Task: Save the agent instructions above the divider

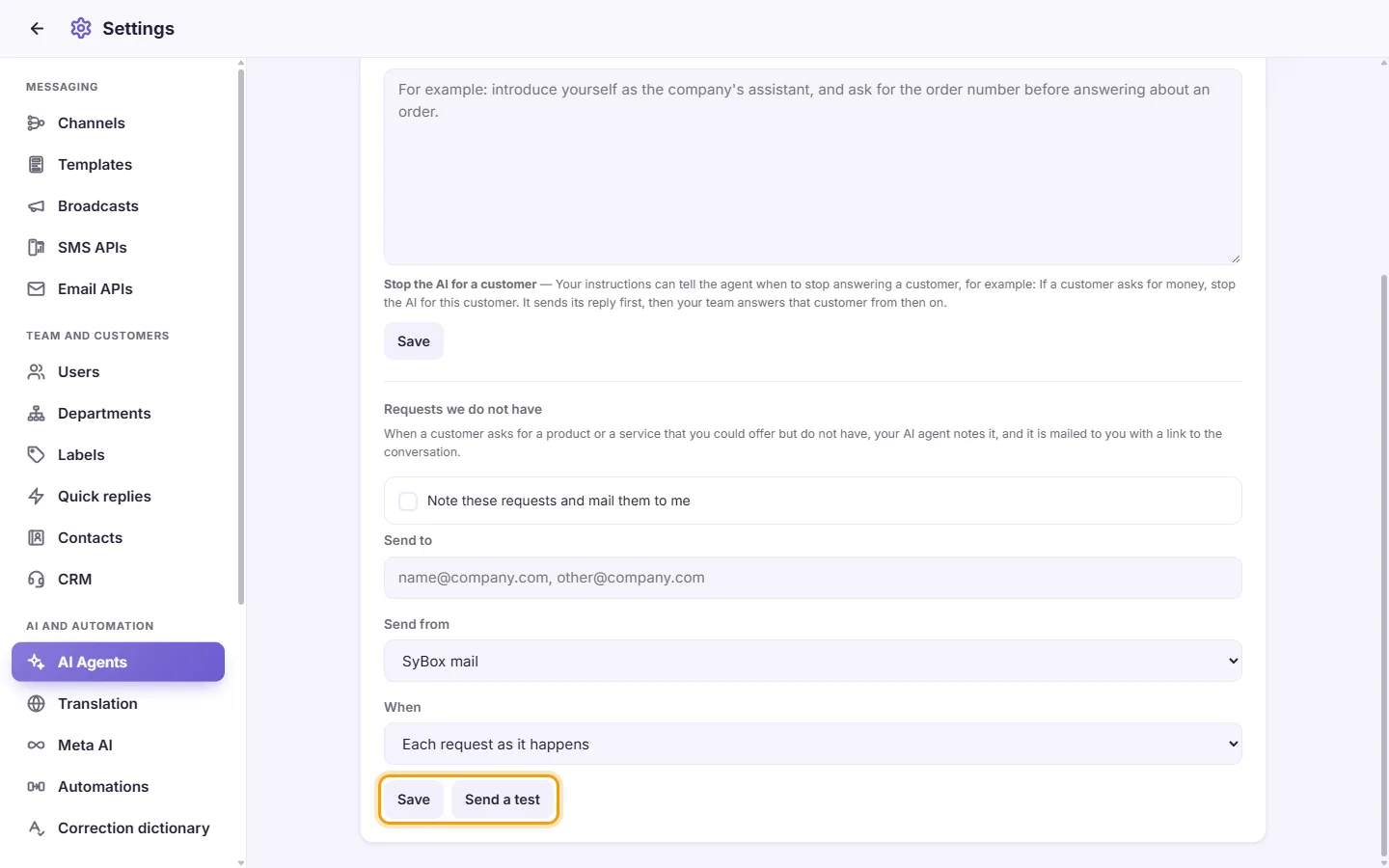Action: pos(414,341)
